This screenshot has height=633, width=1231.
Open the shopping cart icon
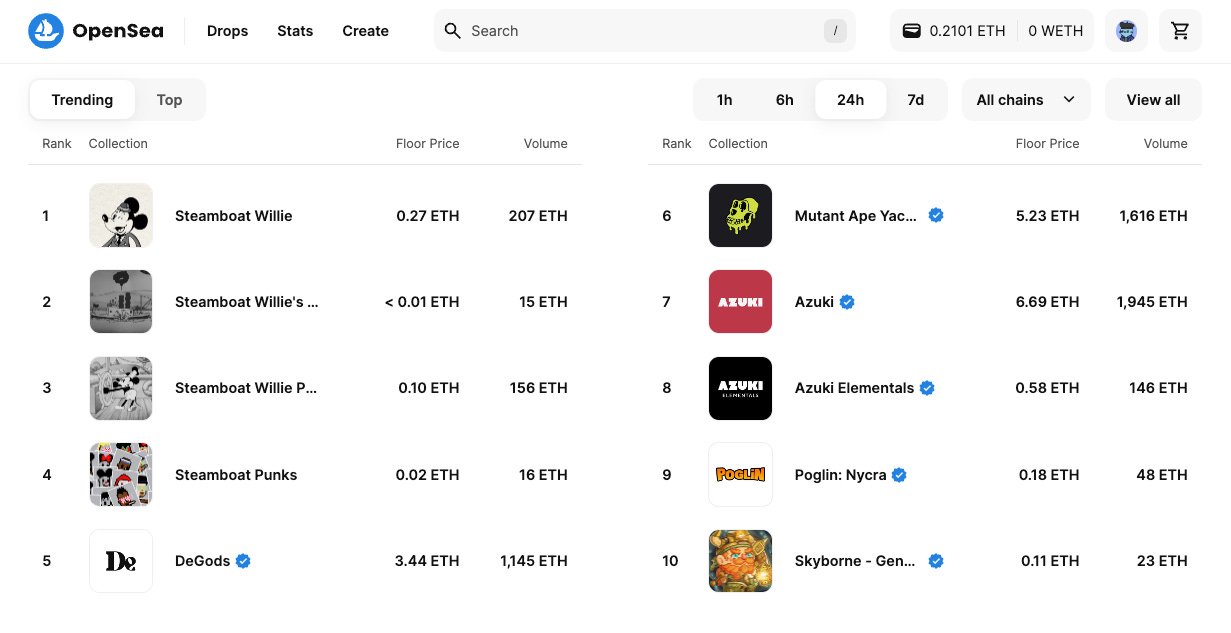coord(1180,31)
